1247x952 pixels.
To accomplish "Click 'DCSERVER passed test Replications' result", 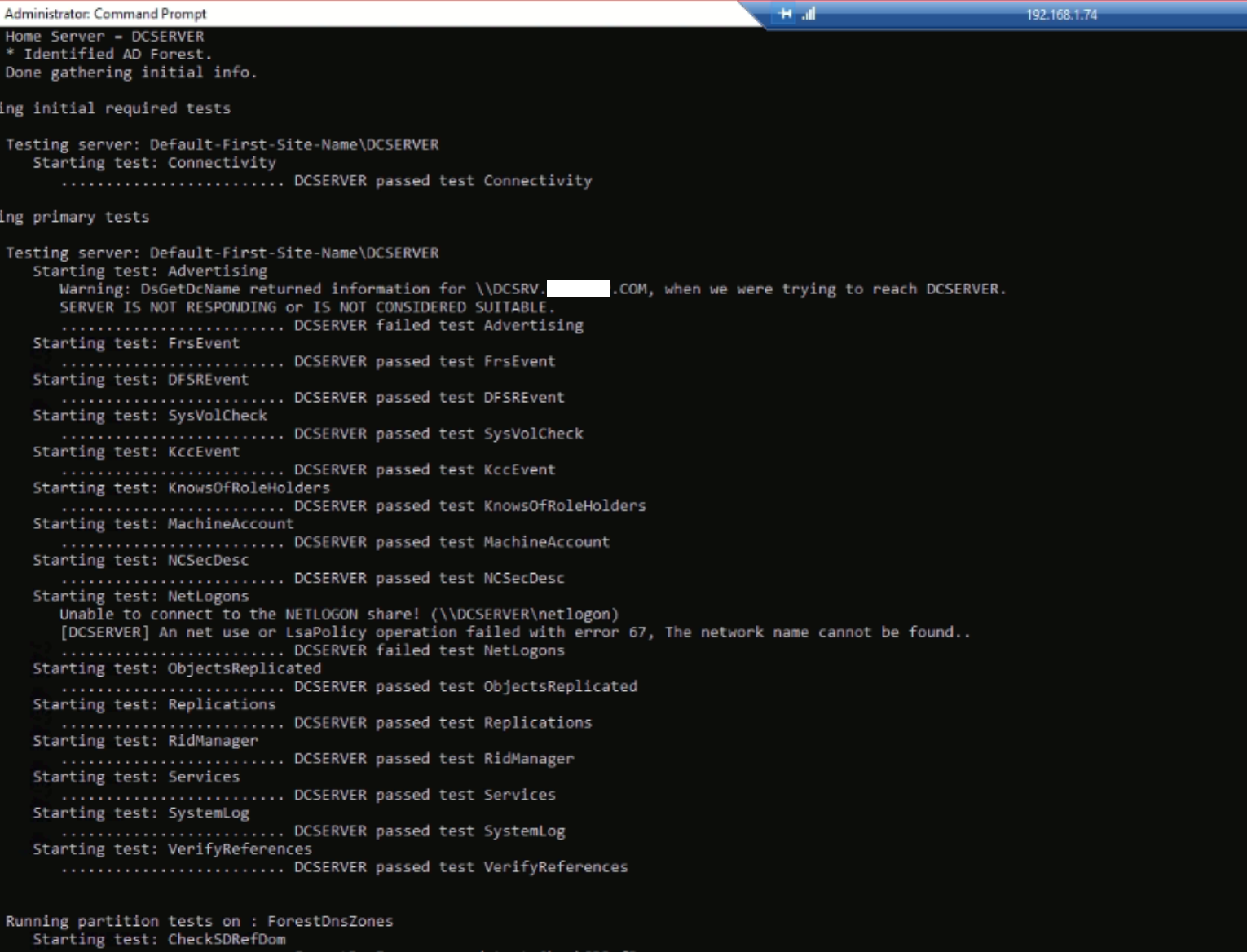I will pyautogui.click(x=443, y=723).
